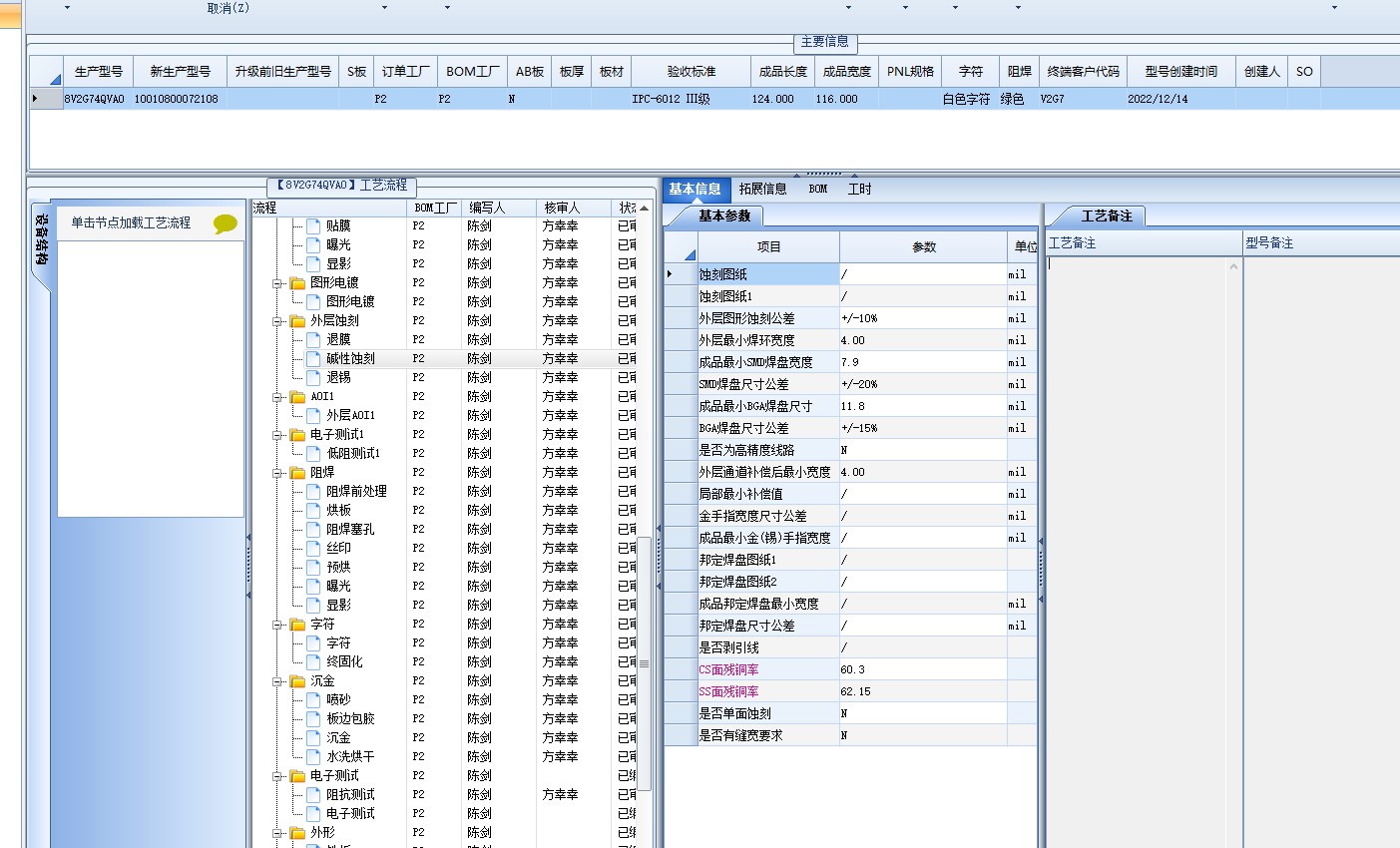
Task: Collapse the 阻焊 tree node
Action: tap(277, 474)
